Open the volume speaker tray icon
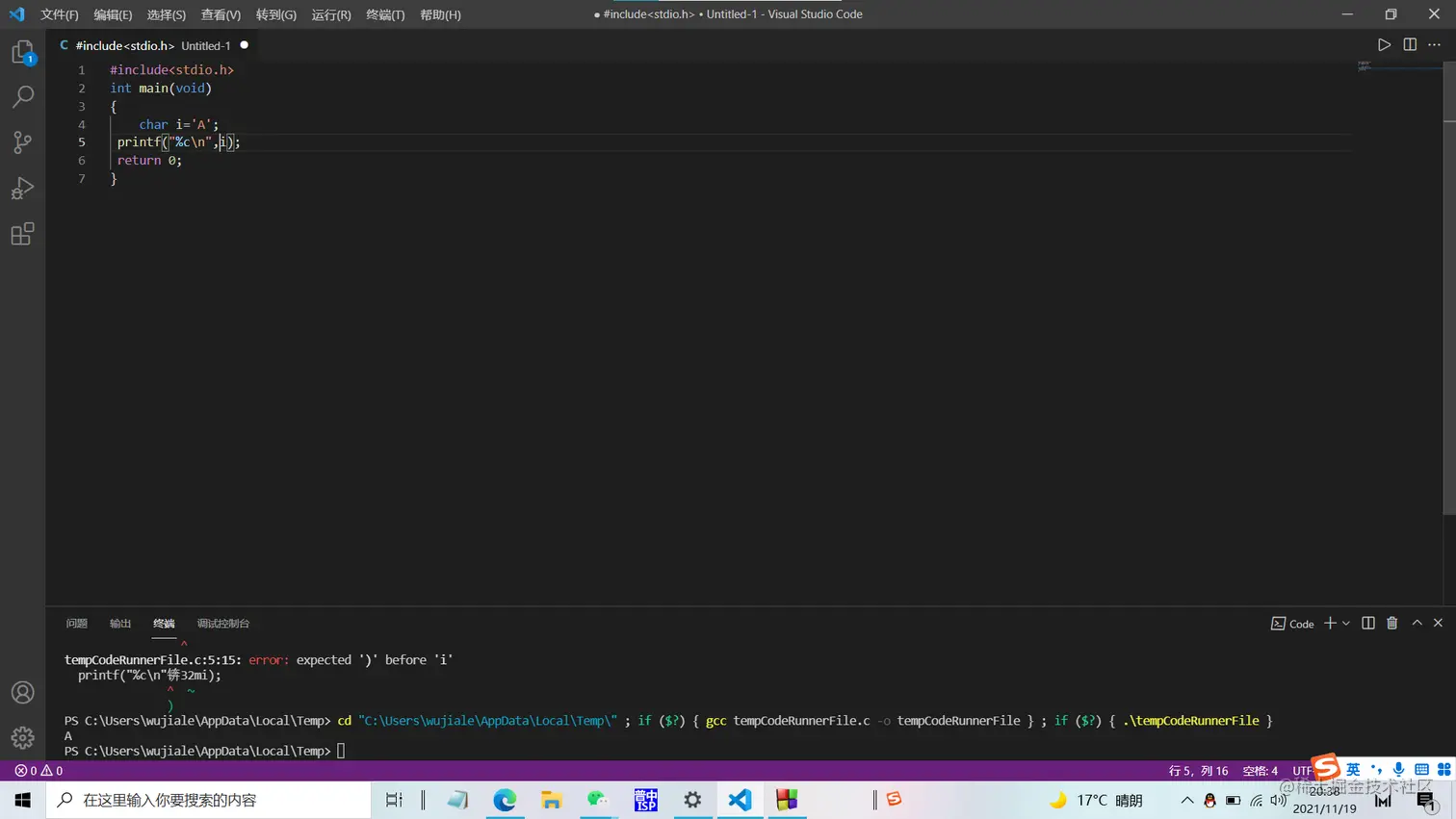 pos(1279,800)
